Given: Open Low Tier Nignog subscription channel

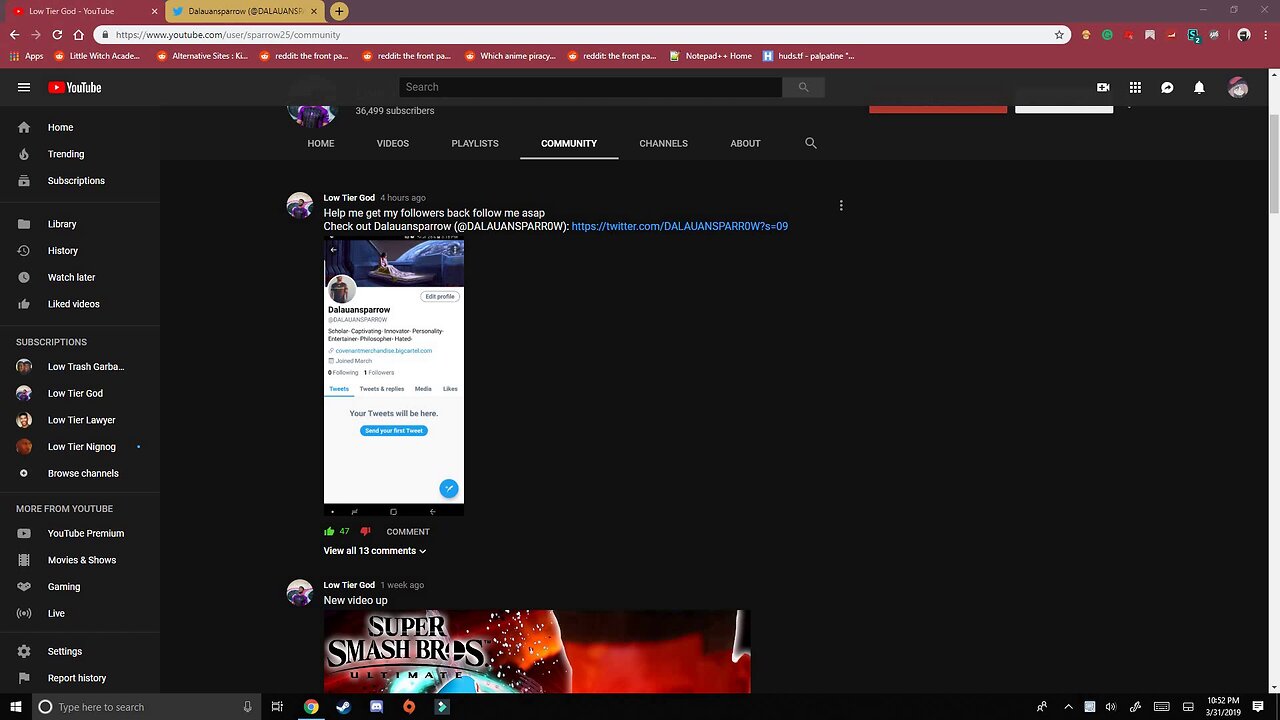Looking at the screenshot, I should pos(80,447).
